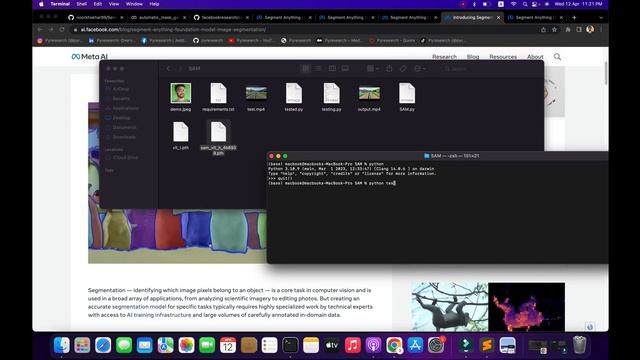This screenshot has width=640, height=360.
Task: Reload the Chrome page
Action: pos(62,29)
